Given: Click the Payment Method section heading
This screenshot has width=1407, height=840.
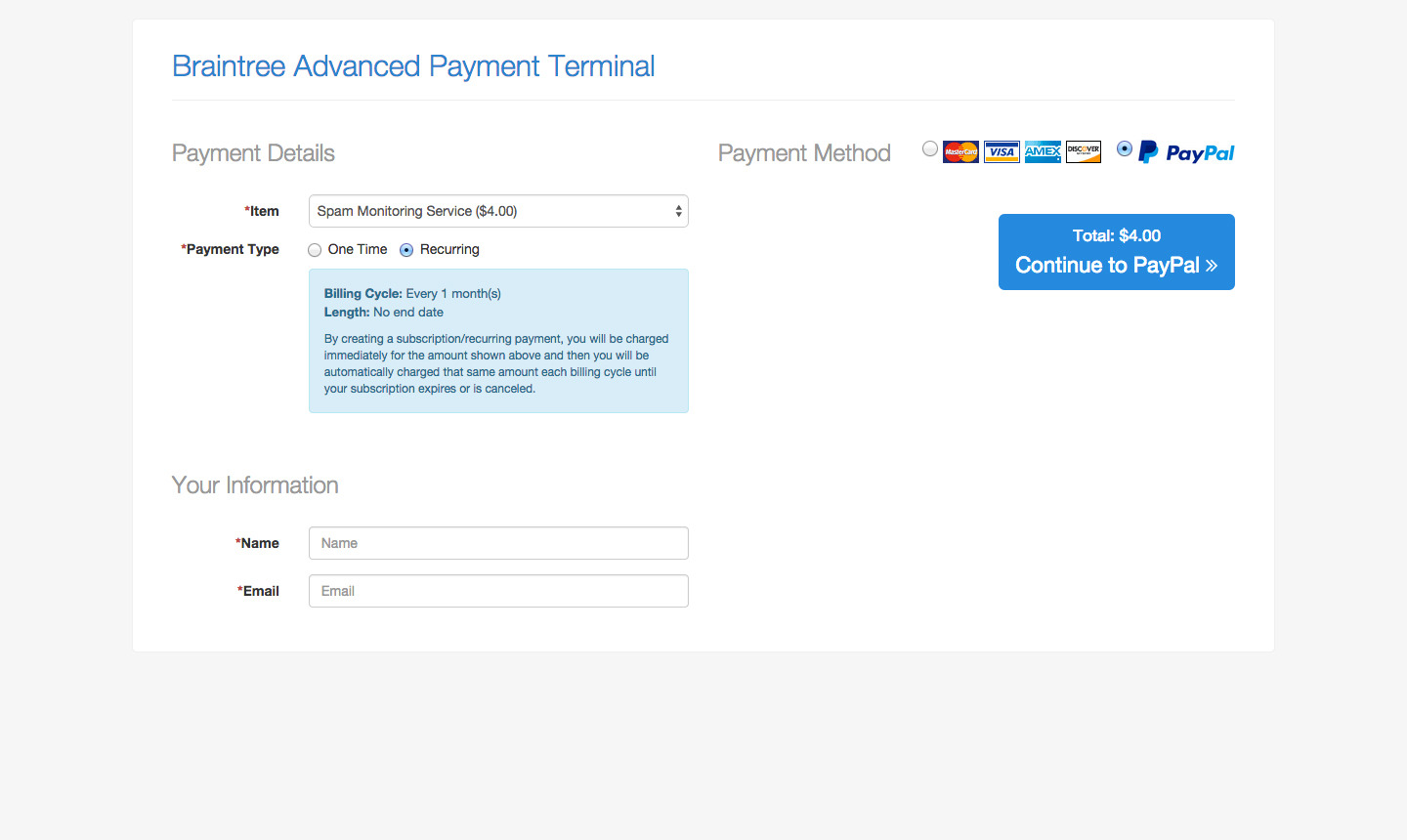Looking at the screenshot, I should click(804, 153).
